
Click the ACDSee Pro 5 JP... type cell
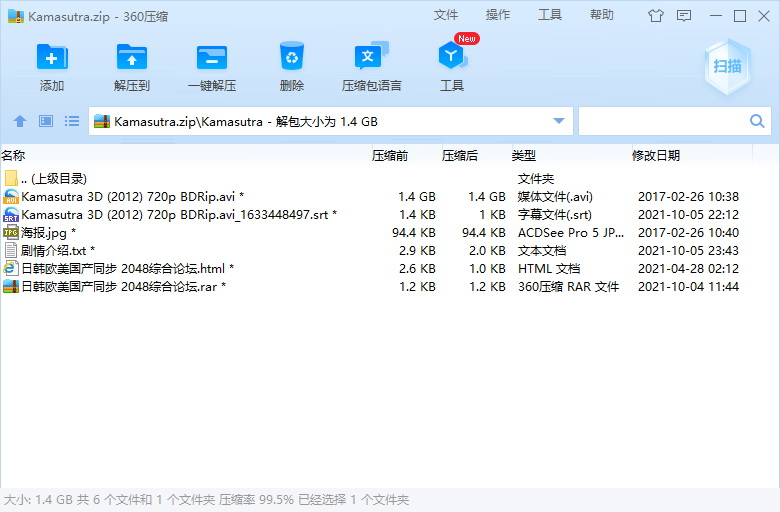tap(571, 232)
